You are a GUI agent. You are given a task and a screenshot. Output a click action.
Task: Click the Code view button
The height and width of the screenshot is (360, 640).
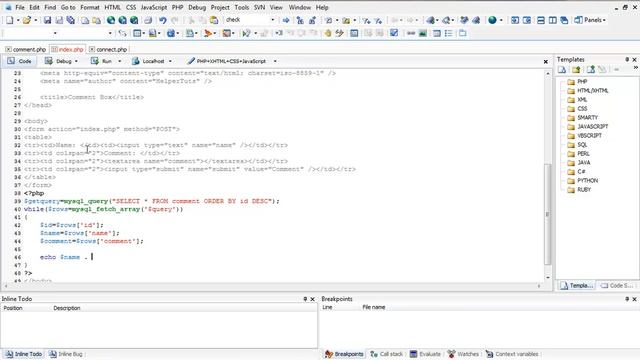[20, 61]
